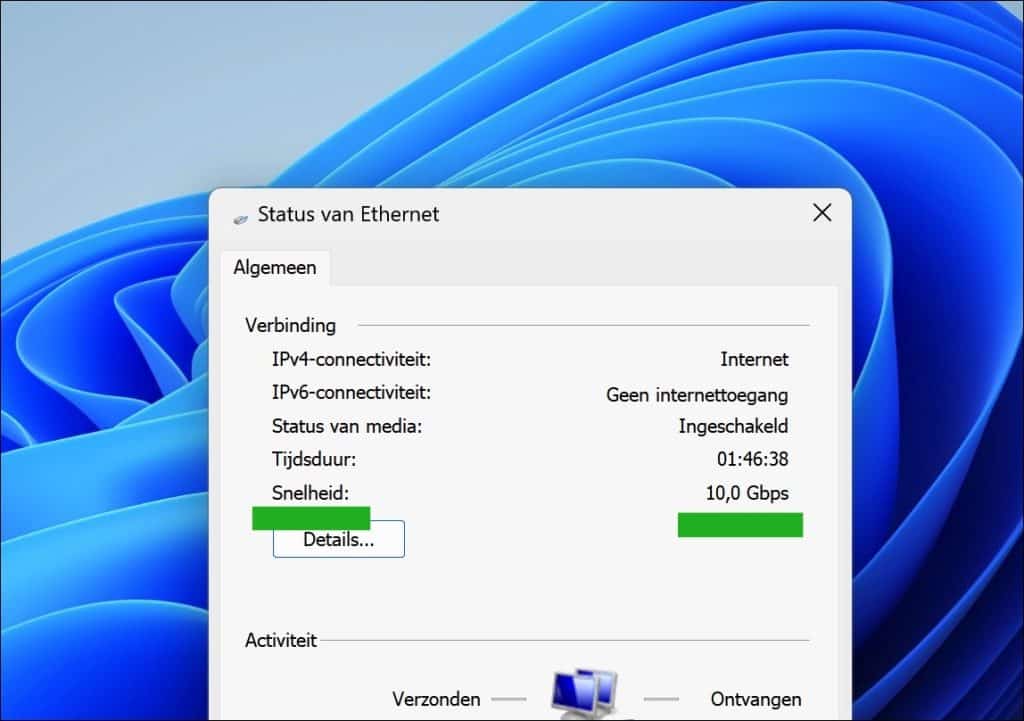Viewport: 1024px width, 721px height.
Task: Click the Ethernet adapter icon in the title bar
Action: tap(240, 214)
